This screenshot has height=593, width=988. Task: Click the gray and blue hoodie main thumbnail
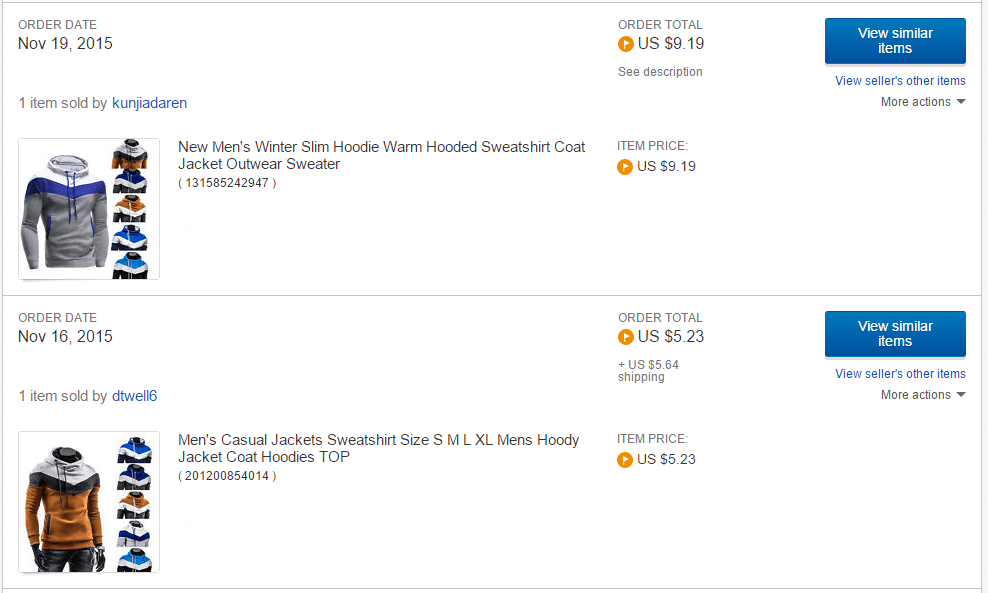(x=66, y=210)
